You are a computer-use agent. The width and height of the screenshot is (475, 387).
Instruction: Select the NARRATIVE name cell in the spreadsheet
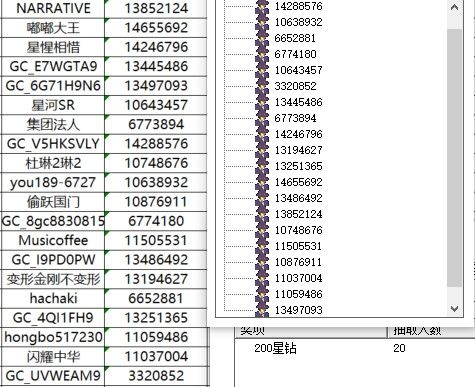(x=53, y=8)
